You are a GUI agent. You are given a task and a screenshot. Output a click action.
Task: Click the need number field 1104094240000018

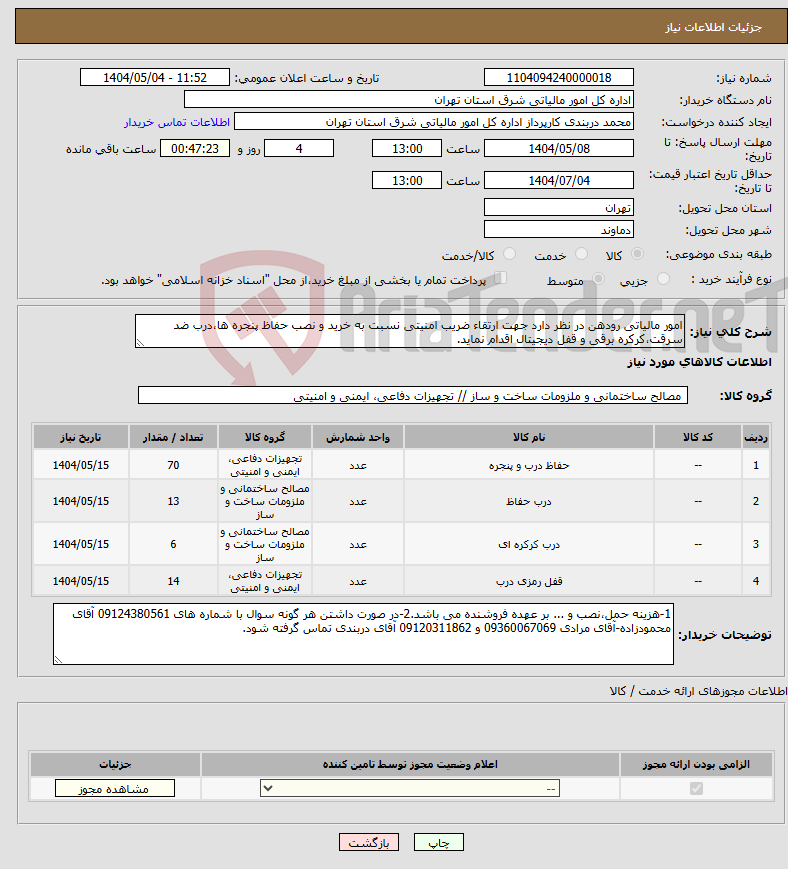[559, 78]
